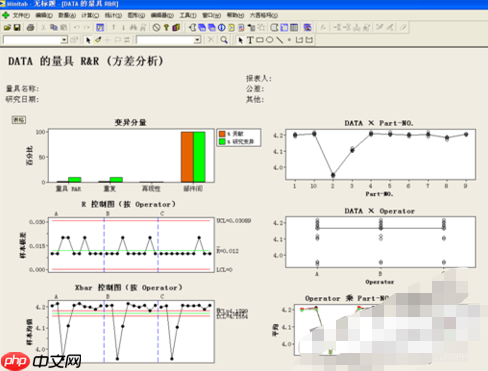Click the Show Session Folder icon

click(x=192, y=27)
